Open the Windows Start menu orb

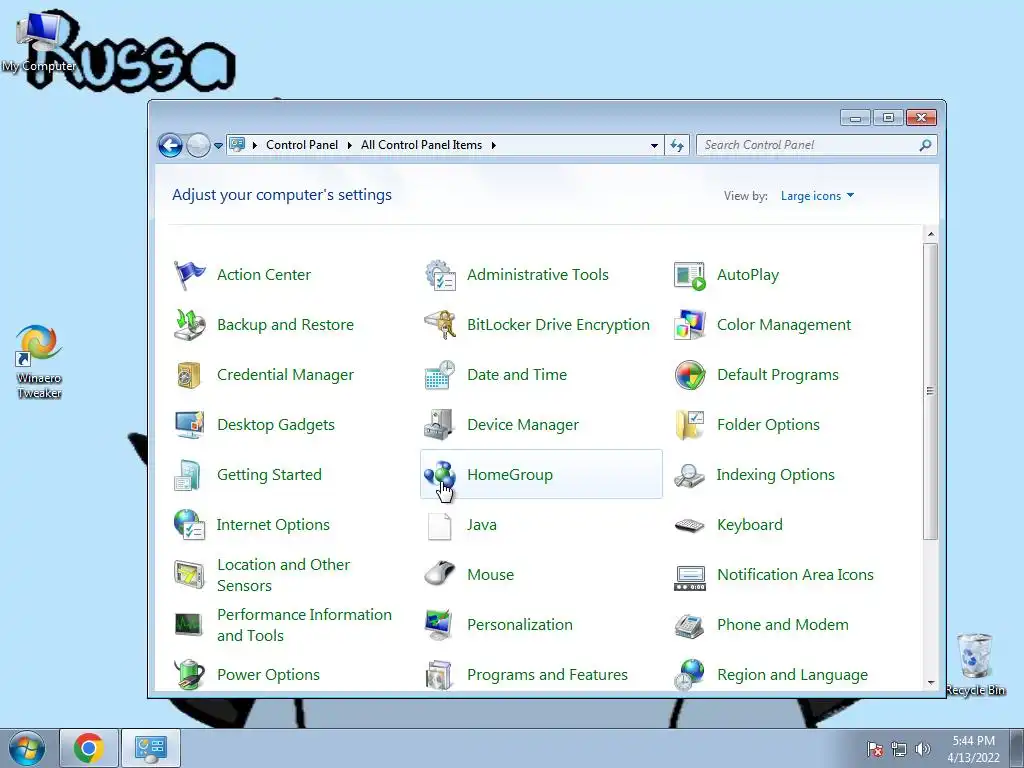27,748
